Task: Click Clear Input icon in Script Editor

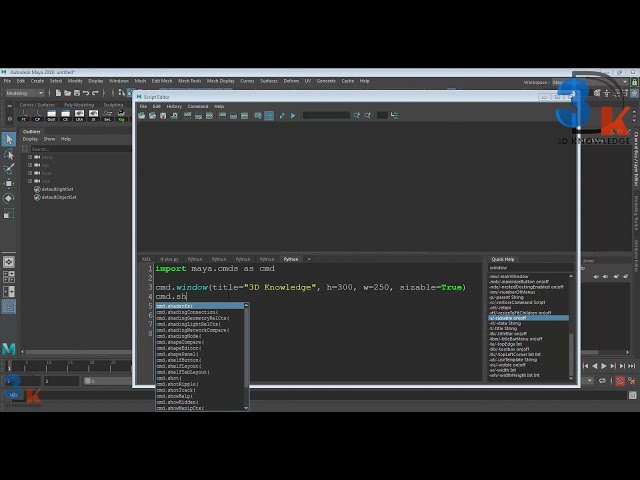Action: click(198, 116)
